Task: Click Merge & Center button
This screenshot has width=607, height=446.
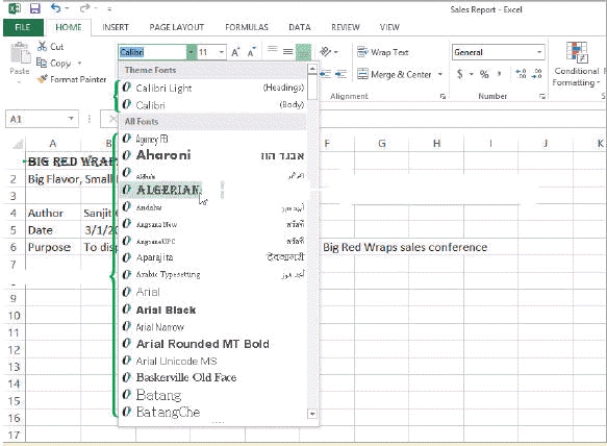Action: pyautogui.click(x=394, y=74)
